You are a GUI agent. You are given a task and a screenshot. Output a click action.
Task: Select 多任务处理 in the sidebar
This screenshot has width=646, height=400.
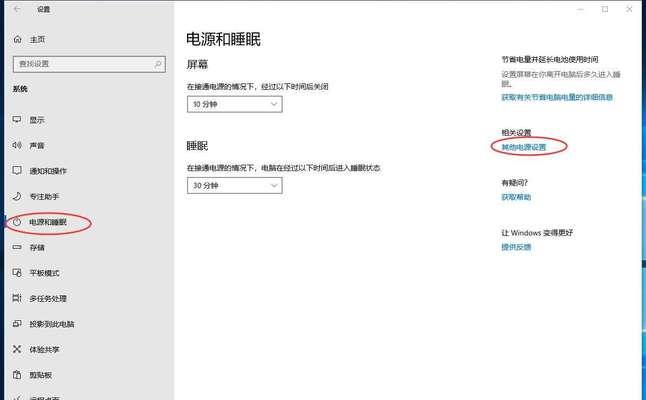coord(48,299)
